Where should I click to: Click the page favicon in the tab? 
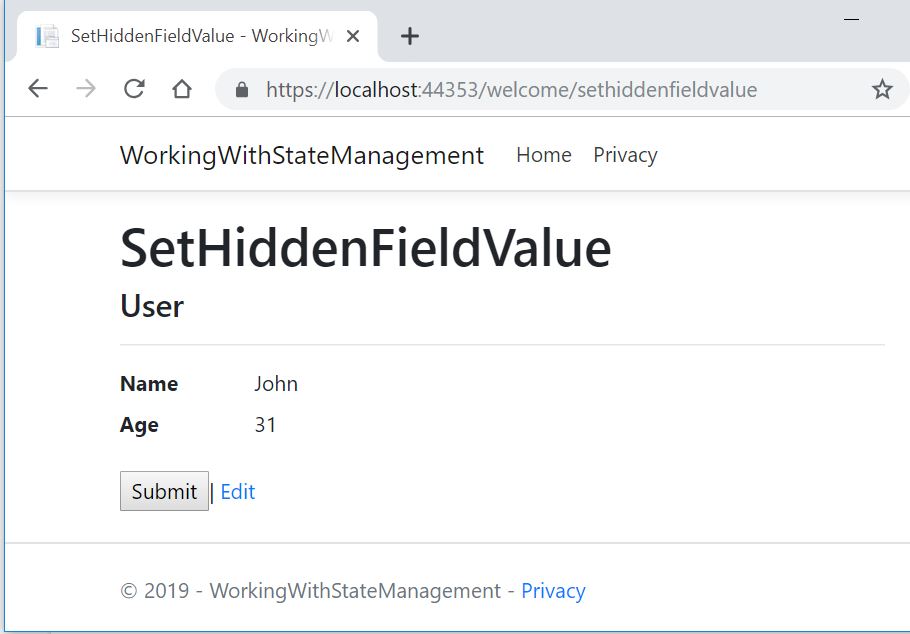[47, 37]
